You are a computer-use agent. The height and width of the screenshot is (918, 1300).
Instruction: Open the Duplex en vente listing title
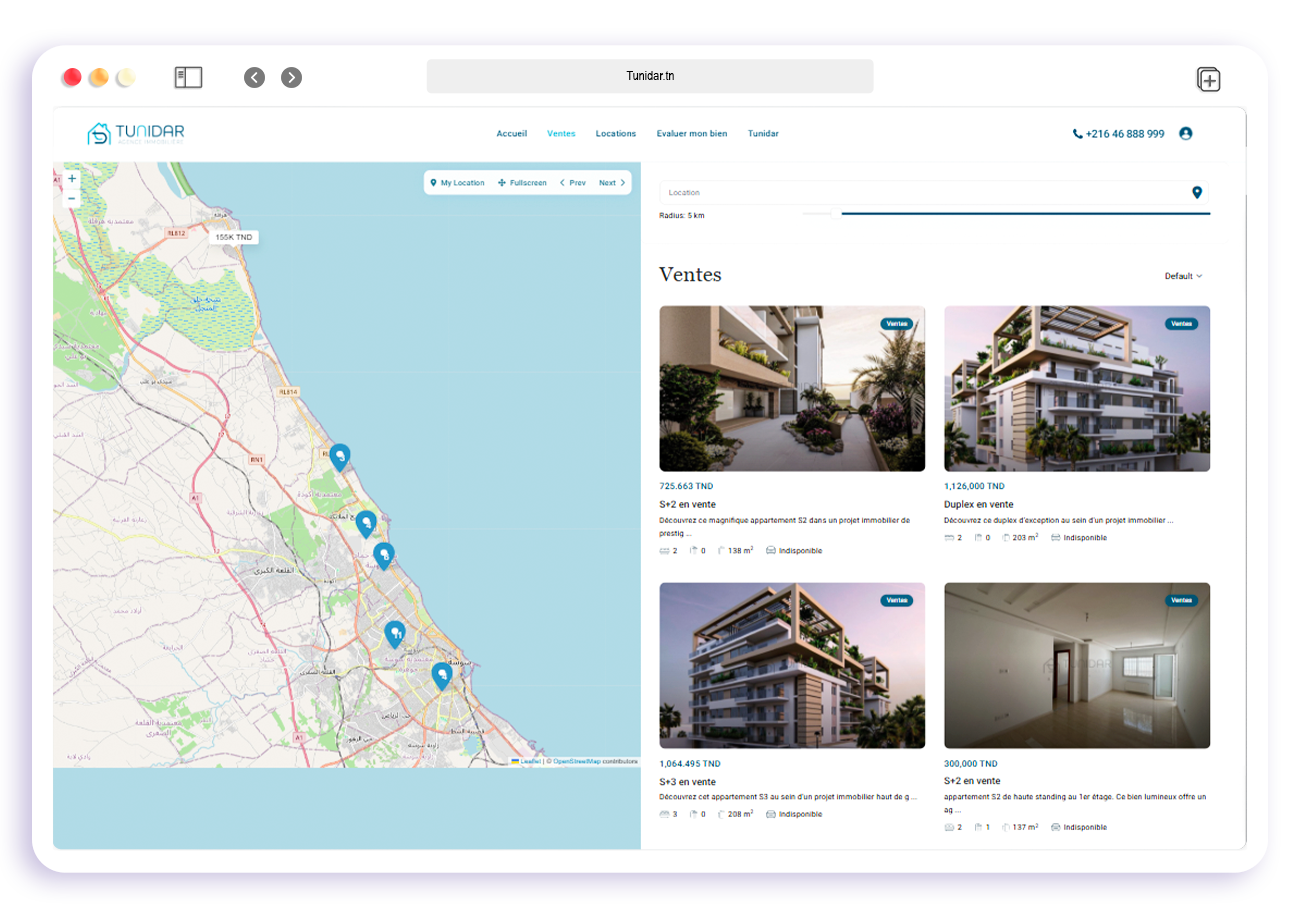click(x=978, y=505)
